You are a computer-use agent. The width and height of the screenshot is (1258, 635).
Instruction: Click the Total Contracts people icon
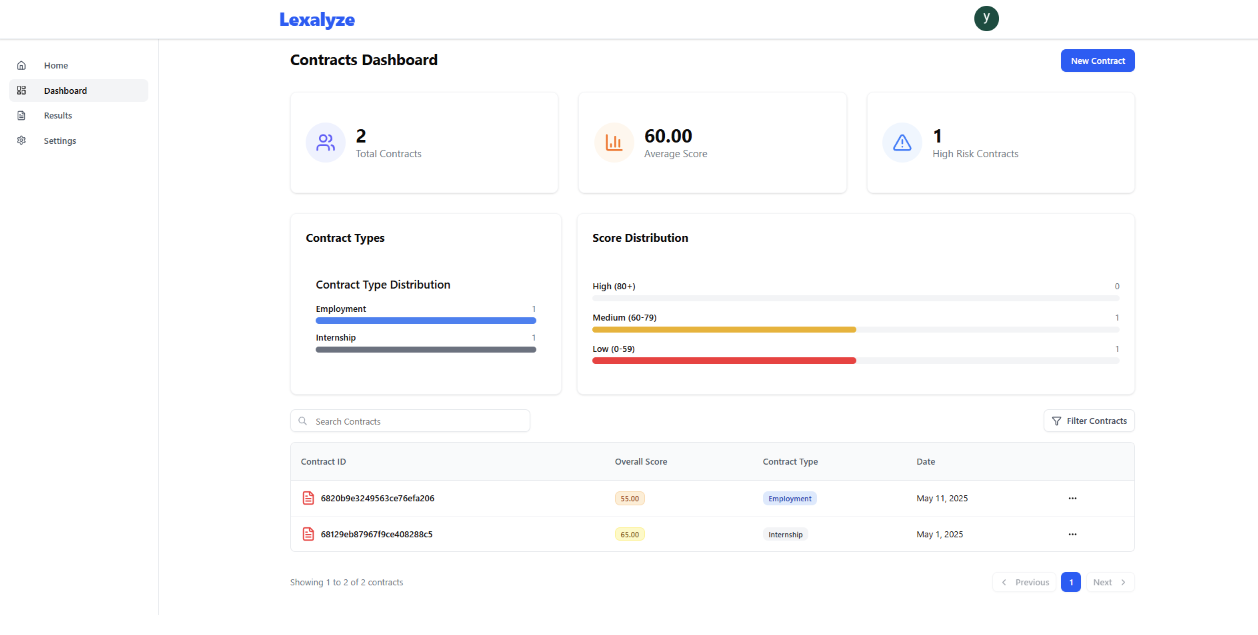tap(325, 142)
